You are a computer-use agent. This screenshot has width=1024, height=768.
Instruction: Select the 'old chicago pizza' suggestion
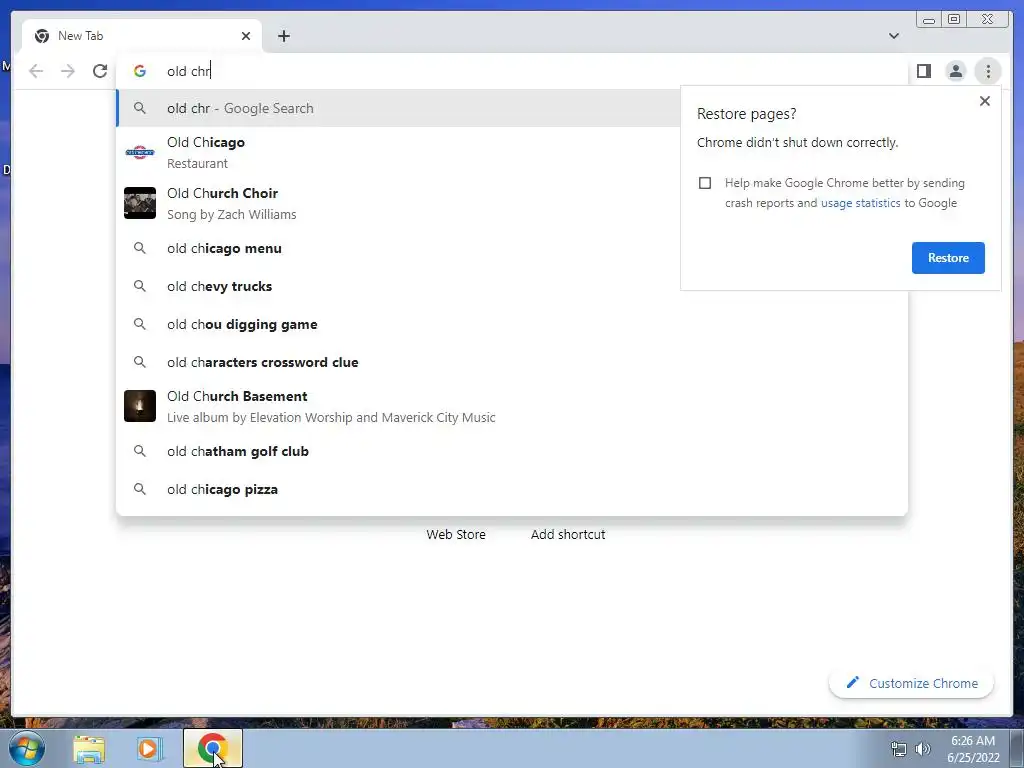click(511, 489)
